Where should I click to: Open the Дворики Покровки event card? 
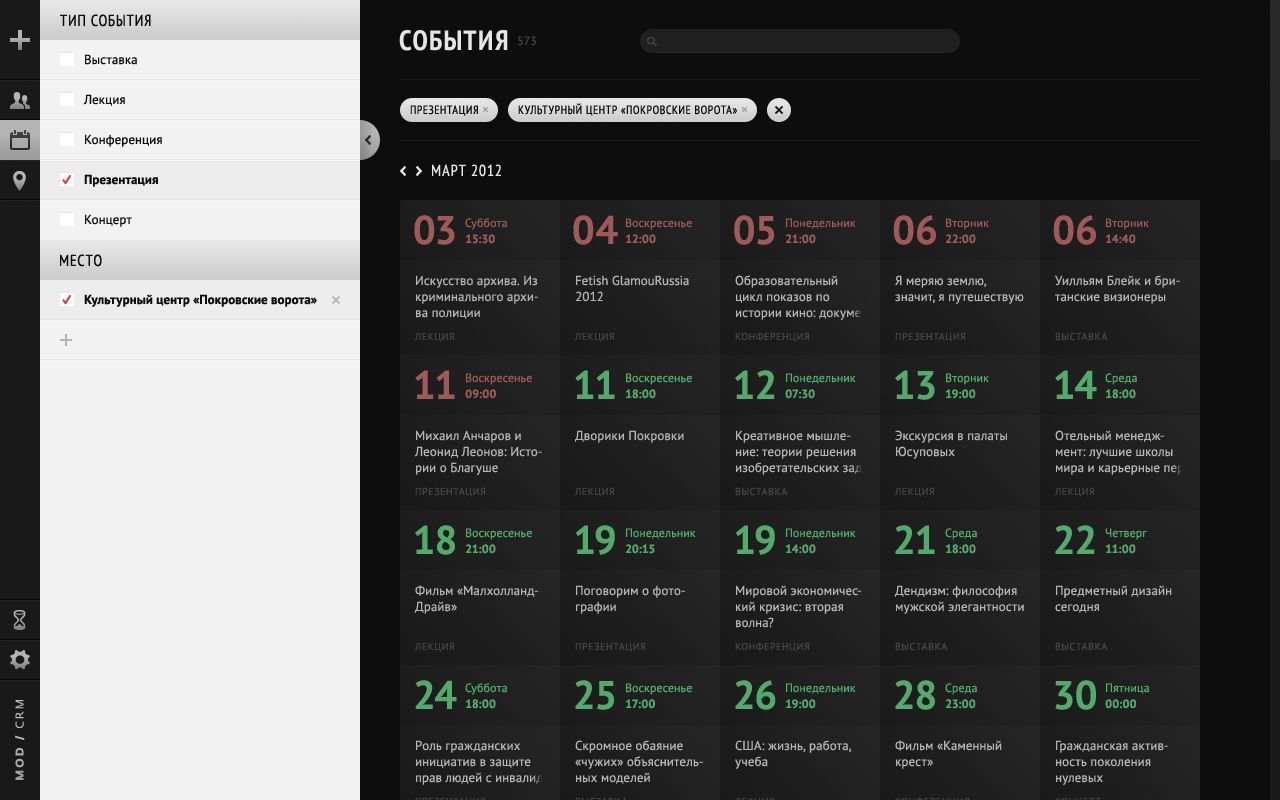[640, 433]
